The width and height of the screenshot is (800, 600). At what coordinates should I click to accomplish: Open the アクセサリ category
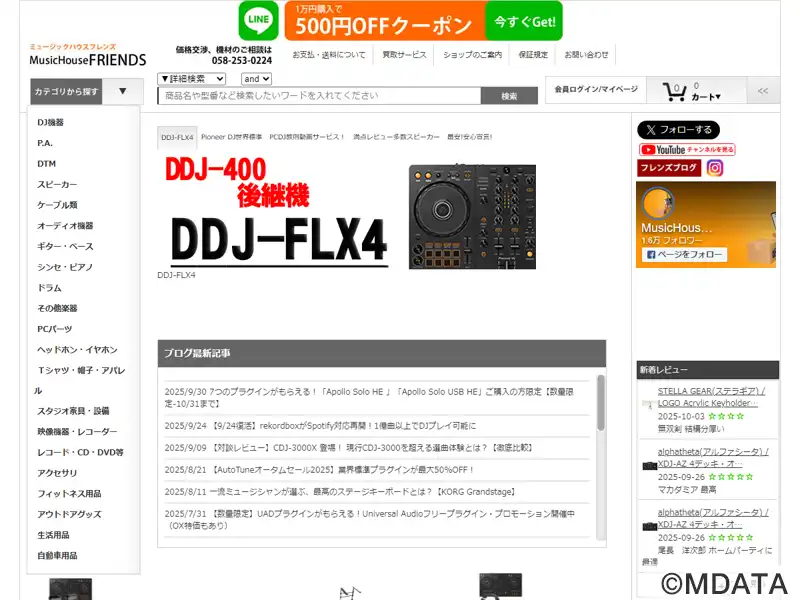[x=57, y=473]
